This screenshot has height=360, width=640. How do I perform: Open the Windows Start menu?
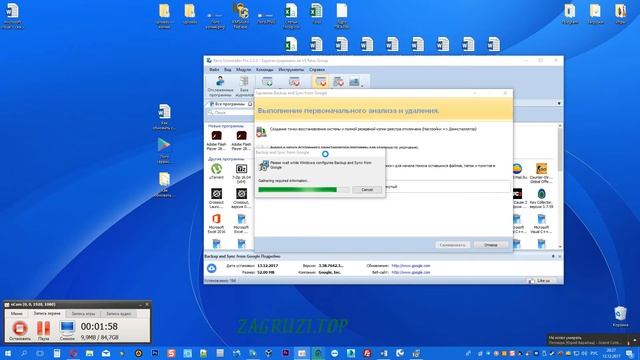(x=7, y=353)
